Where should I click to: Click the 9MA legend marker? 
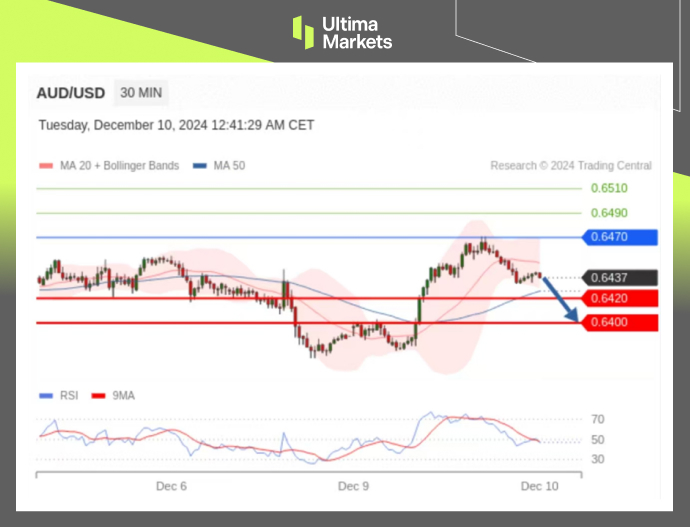coord(97,395)
